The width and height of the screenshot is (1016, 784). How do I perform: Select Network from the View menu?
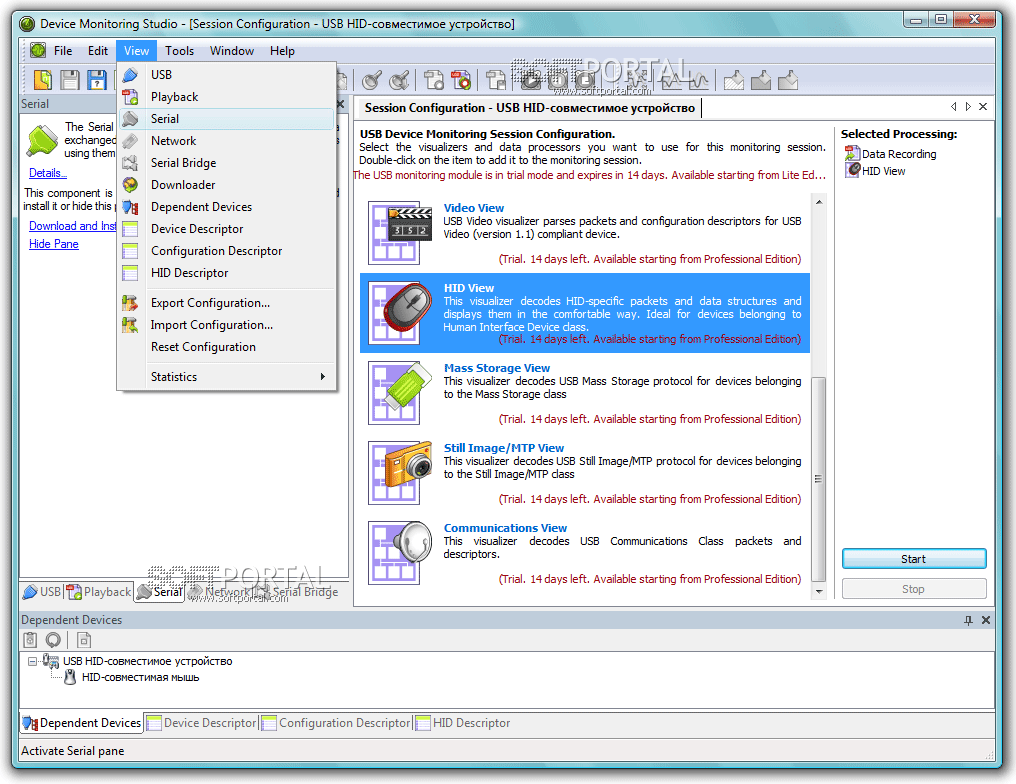pos(227,141)
